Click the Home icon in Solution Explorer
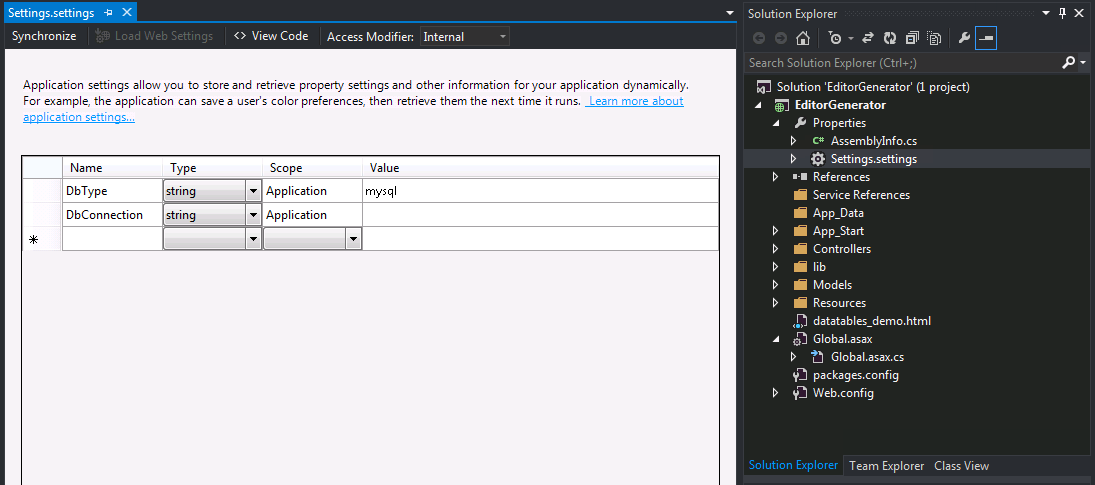 click(803, 38)
